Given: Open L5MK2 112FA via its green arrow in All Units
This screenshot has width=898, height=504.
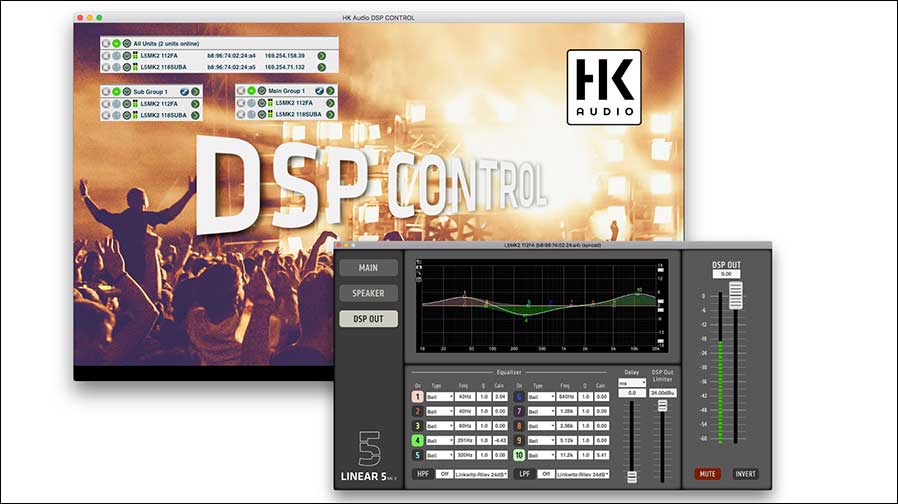Looking at the screenshot, I should click(322, 56).
